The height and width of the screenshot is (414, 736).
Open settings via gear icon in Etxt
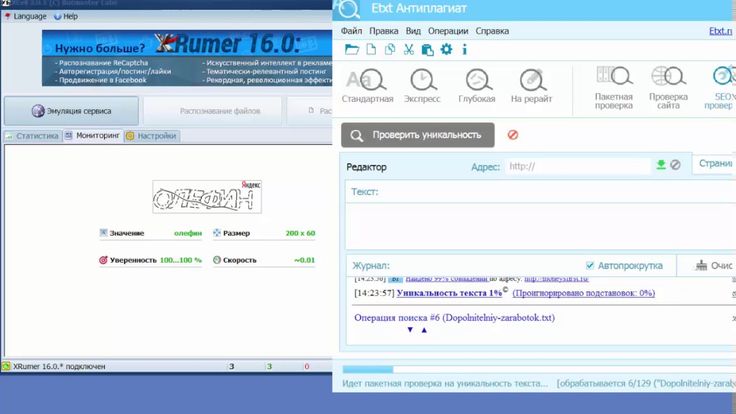[446, 49]
